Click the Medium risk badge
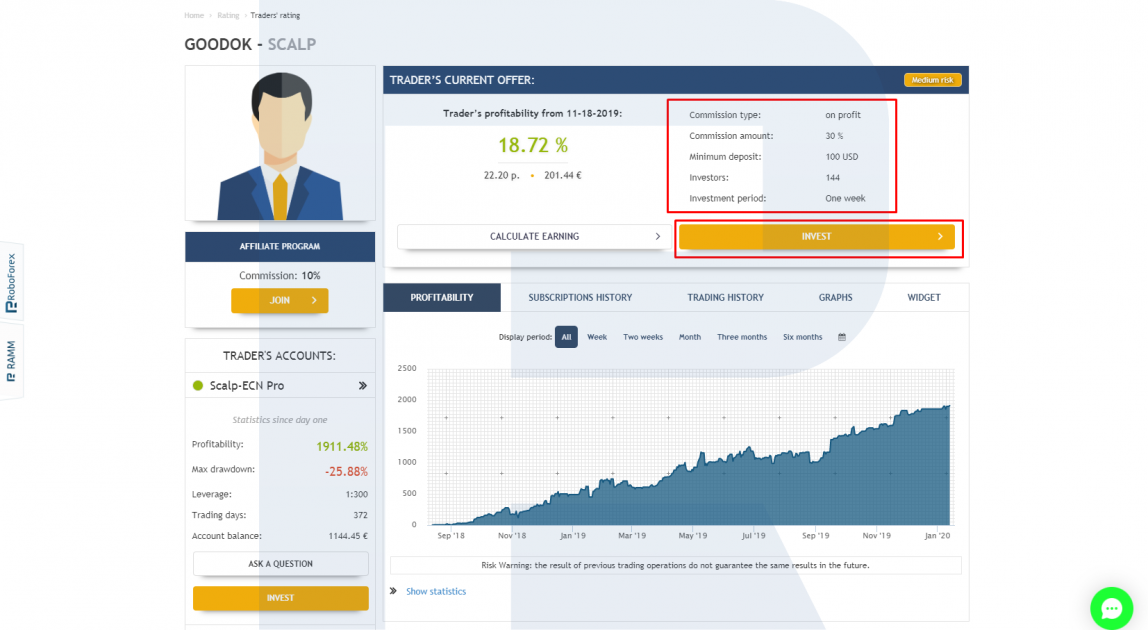 pyautogui.click(x=932, y=80)
